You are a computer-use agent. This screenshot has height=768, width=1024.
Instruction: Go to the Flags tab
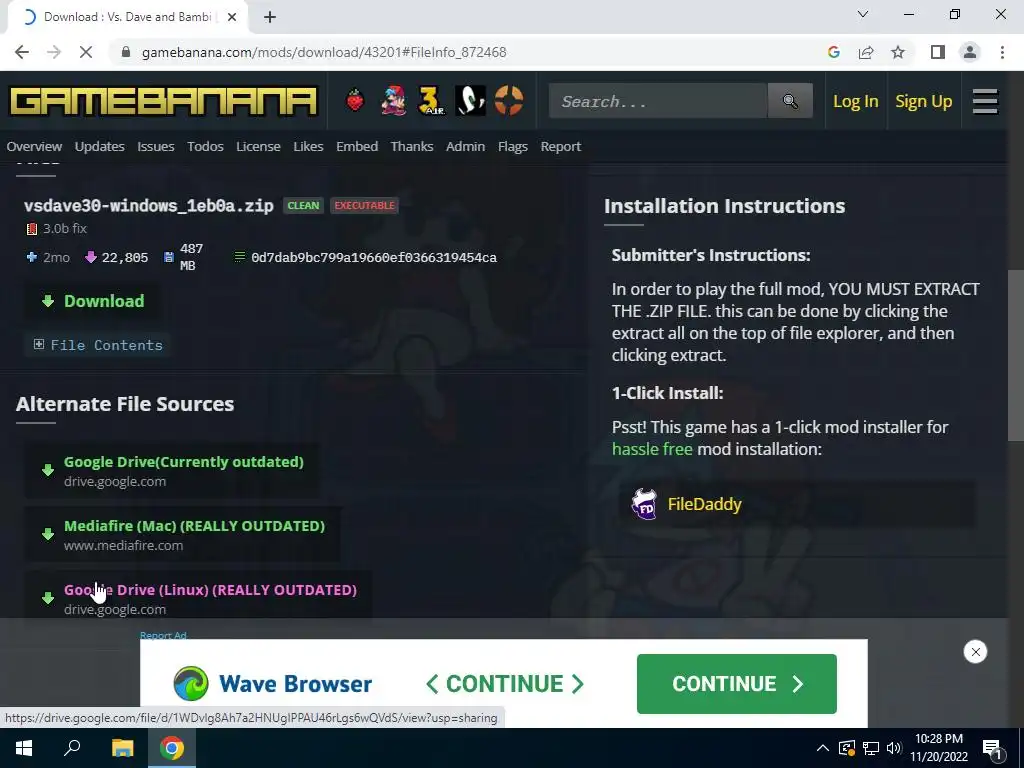[513, 146]
